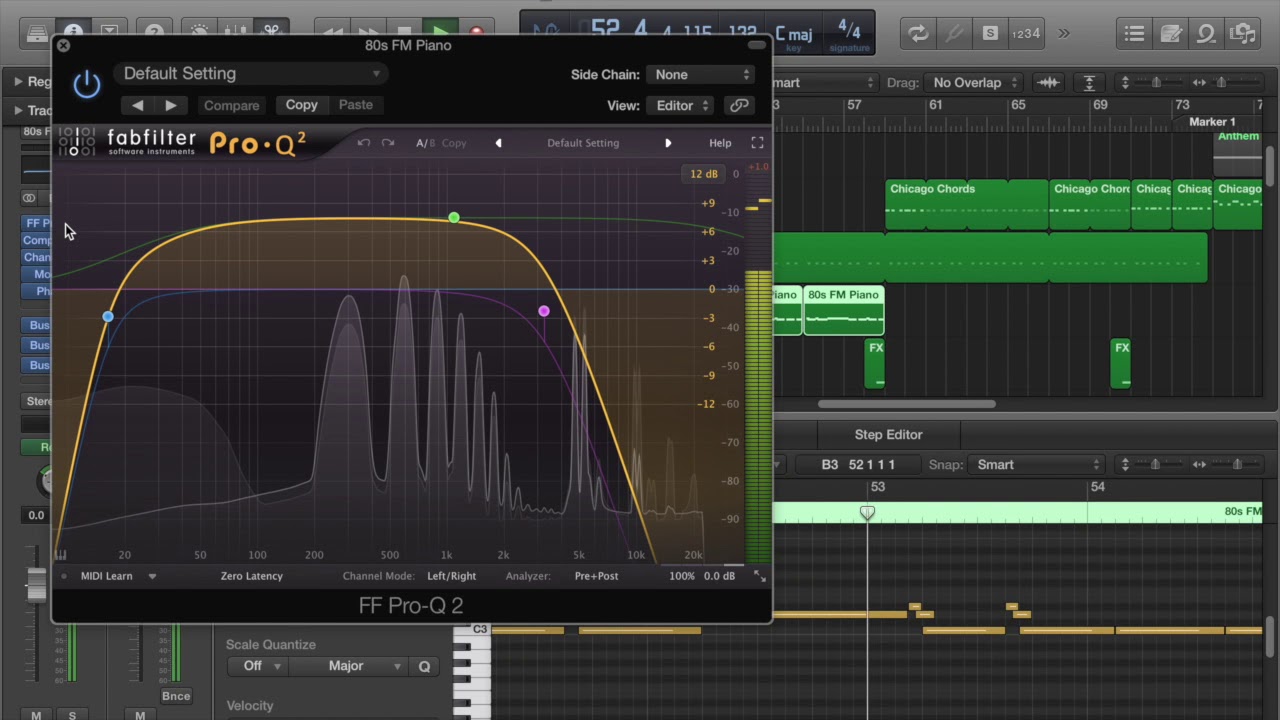Go to previous preset with left arrow

(x=137, y=105)
